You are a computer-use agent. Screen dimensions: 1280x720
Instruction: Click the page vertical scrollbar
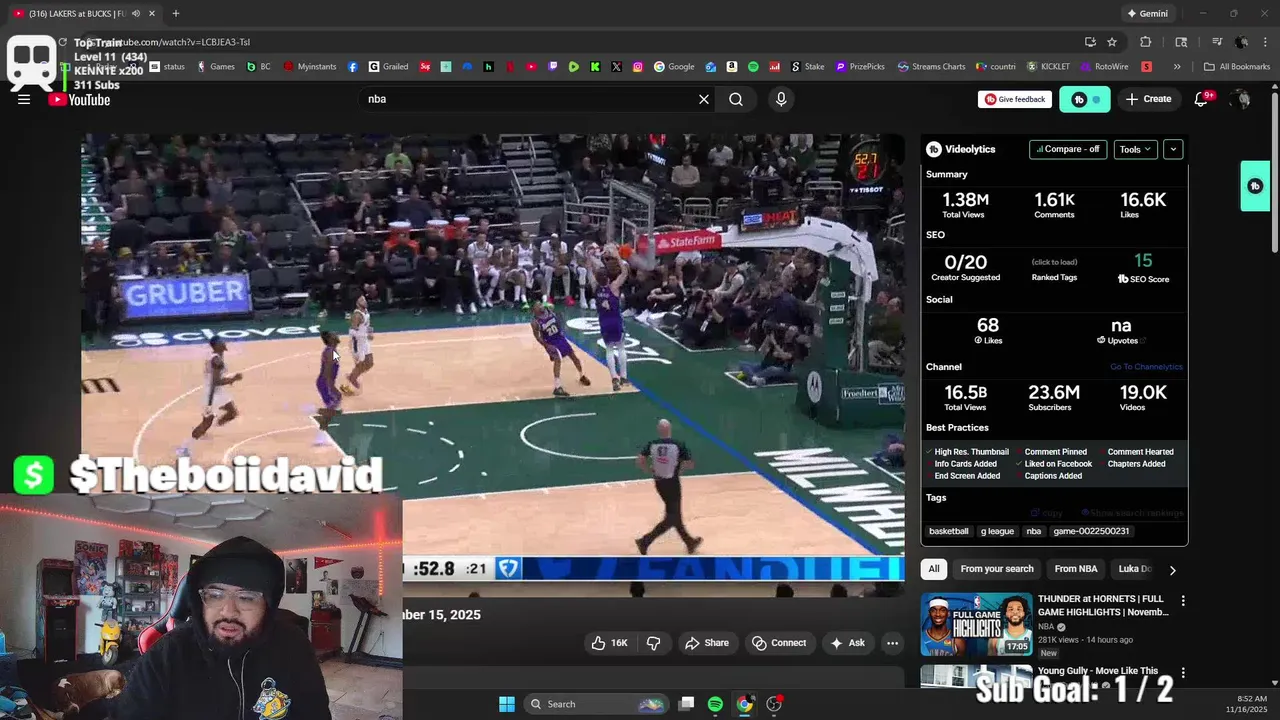tap(1274, 170)
